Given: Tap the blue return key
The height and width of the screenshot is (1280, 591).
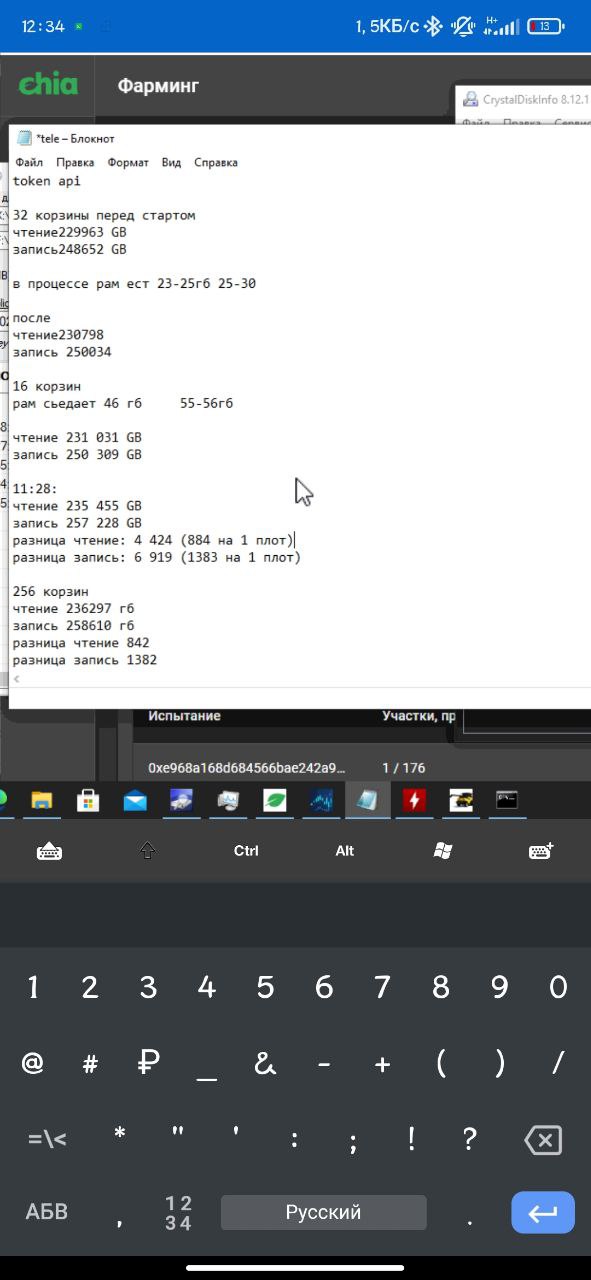Looking at the screenshot, I should click(543, 1213).
